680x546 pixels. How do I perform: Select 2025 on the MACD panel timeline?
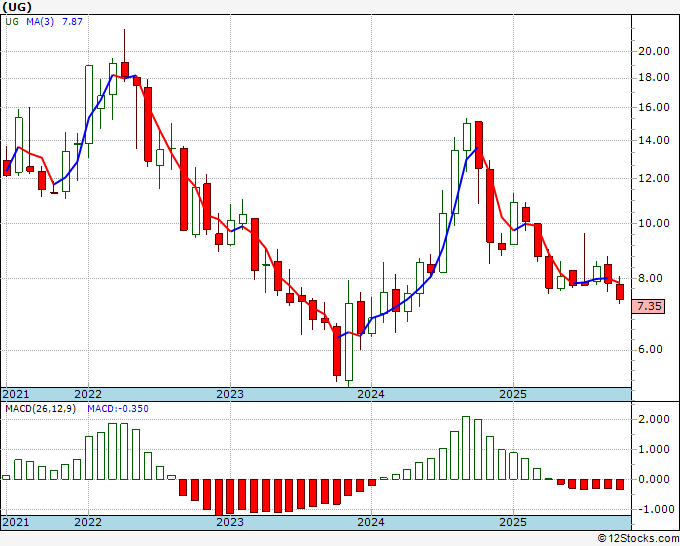(513, 522)
